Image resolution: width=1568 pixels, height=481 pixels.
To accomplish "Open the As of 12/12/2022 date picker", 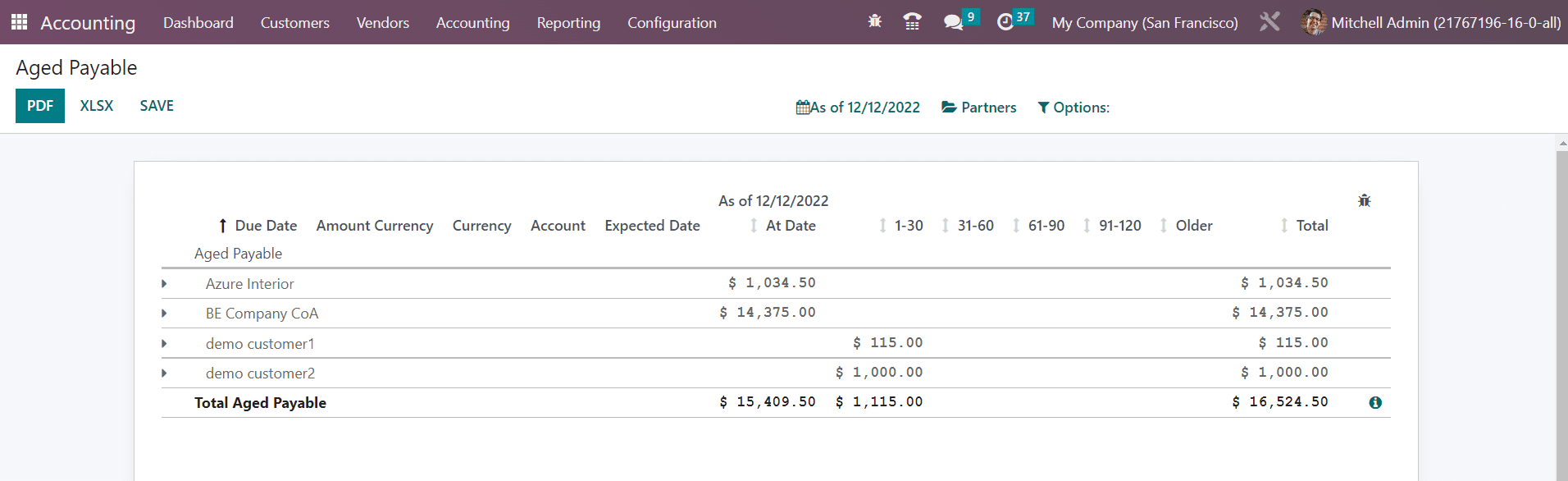I will [858, 108].
